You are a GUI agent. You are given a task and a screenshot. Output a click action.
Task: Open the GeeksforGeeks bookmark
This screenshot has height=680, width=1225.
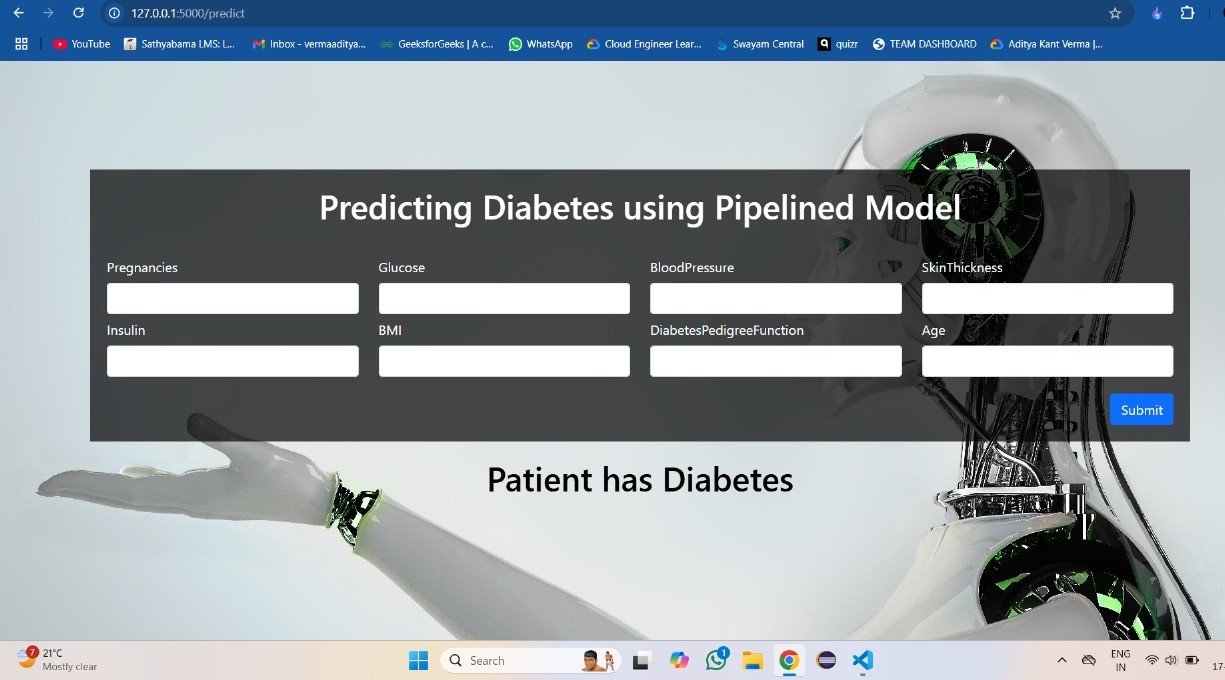438,44
